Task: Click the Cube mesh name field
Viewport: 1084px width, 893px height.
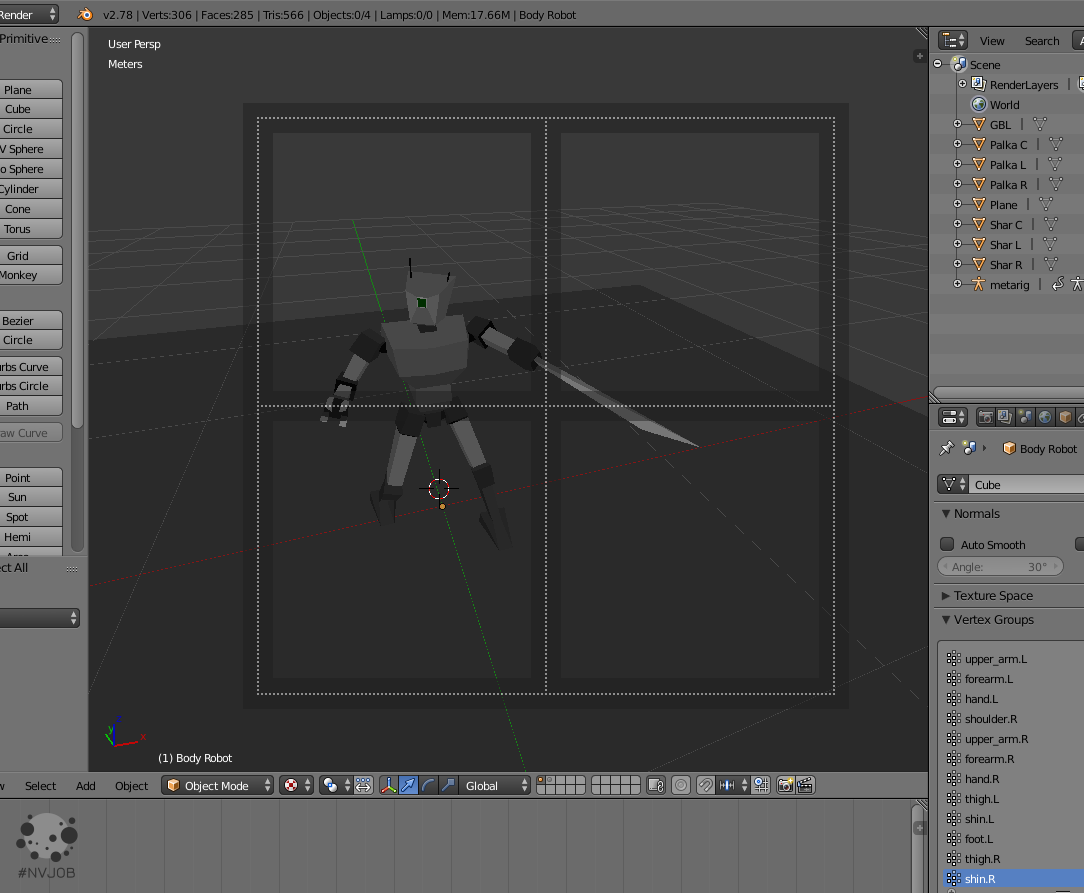Action: pos(1027,485)
